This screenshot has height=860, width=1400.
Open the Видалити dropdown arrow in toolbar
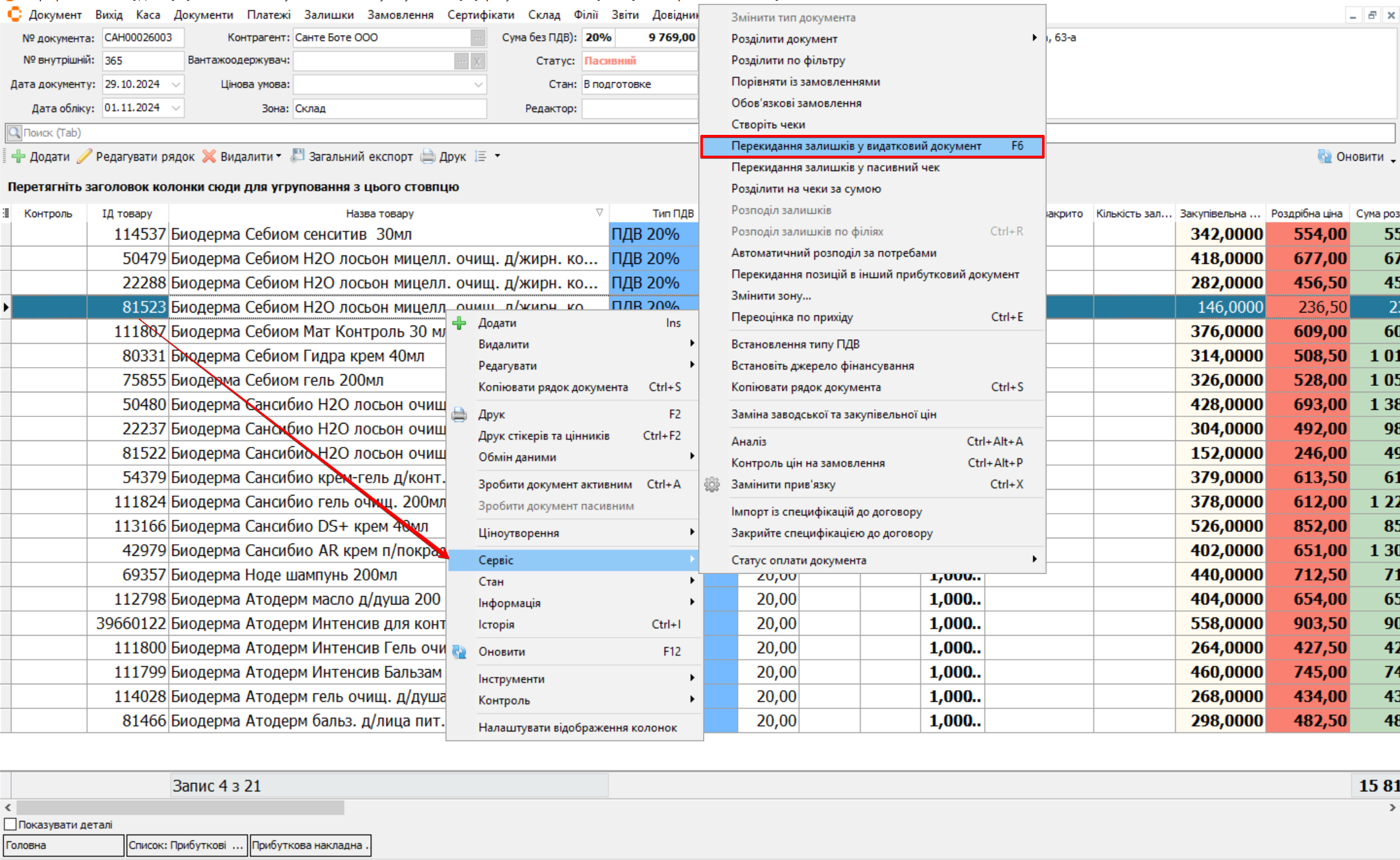point(279,156)
